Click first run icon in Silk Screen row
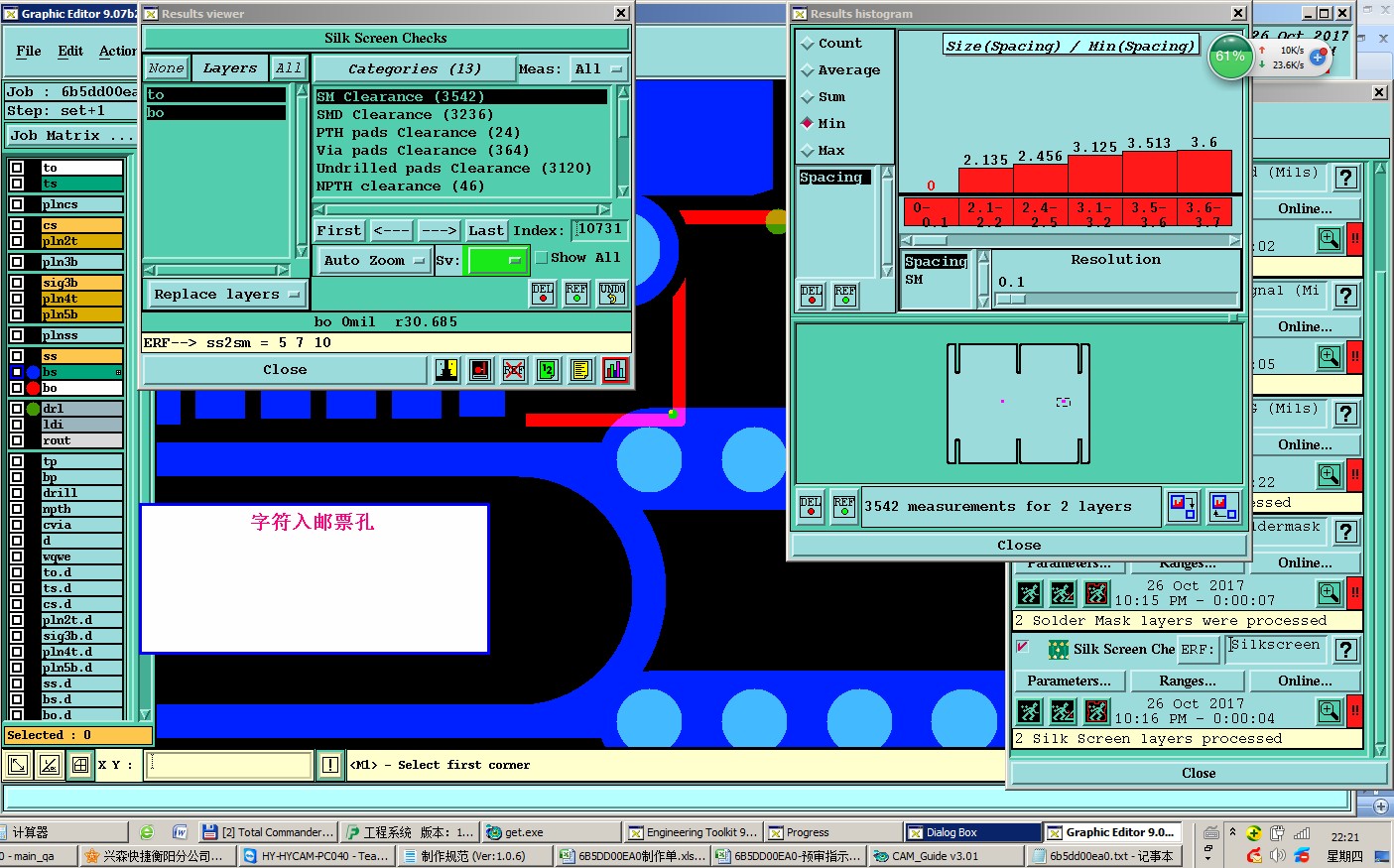 [1030, 711]
